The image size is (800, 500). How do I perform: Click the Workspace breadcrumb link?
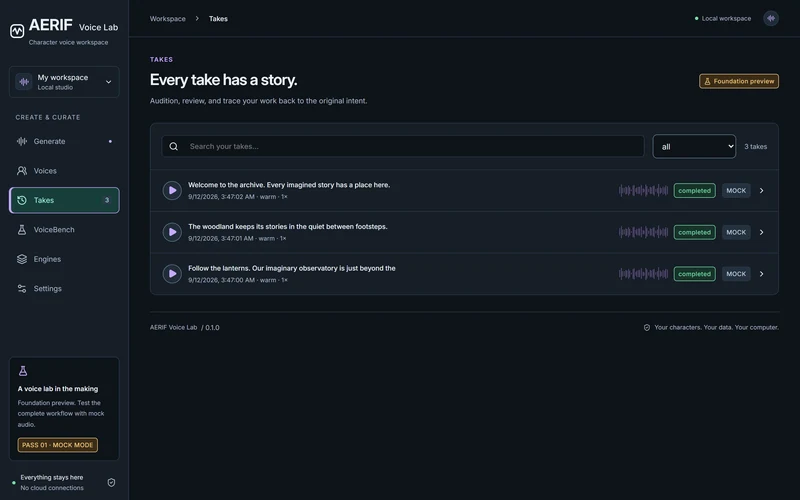167,19
